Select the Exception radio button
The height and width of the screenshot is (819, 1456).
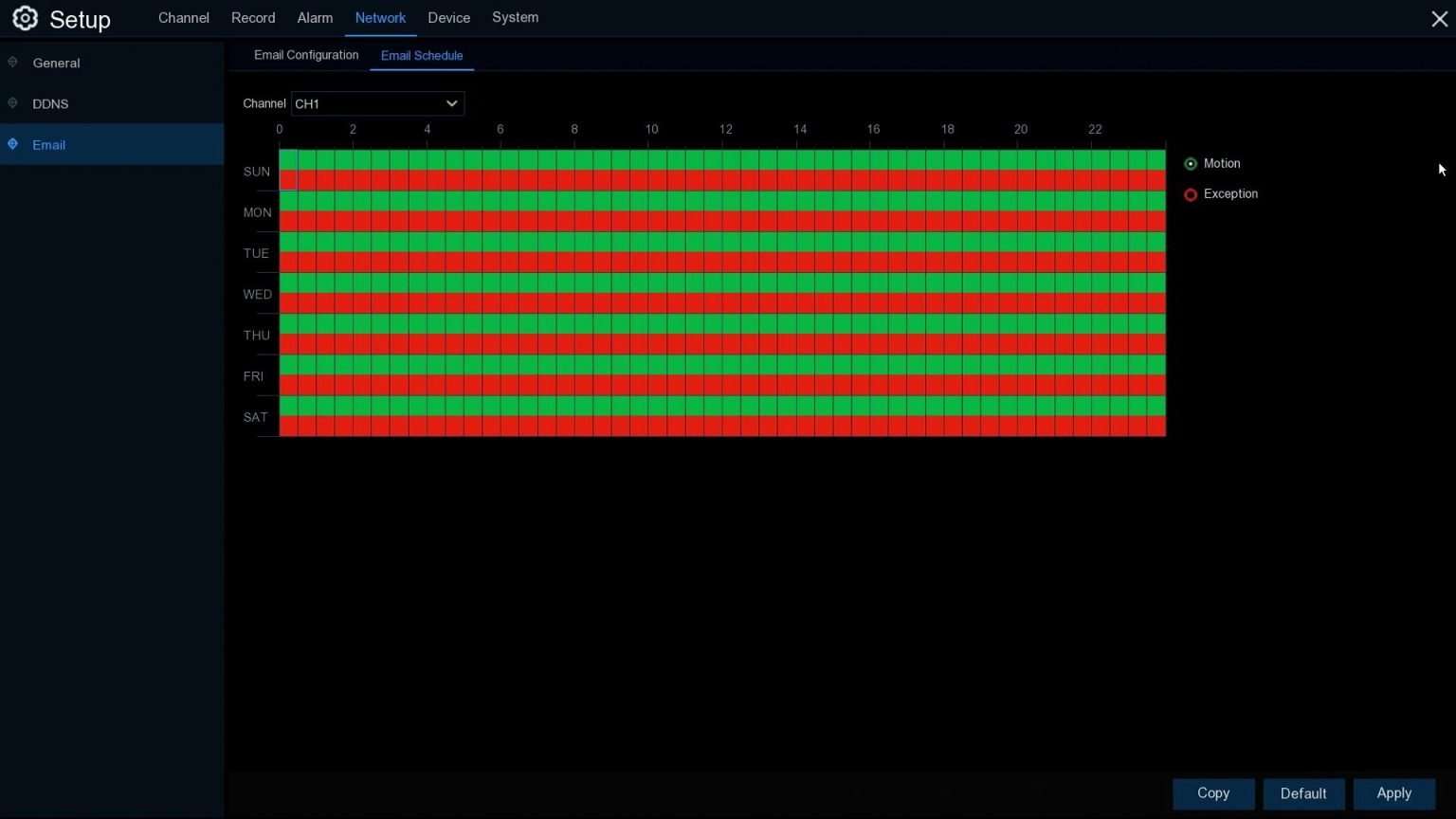[1191, 194]
